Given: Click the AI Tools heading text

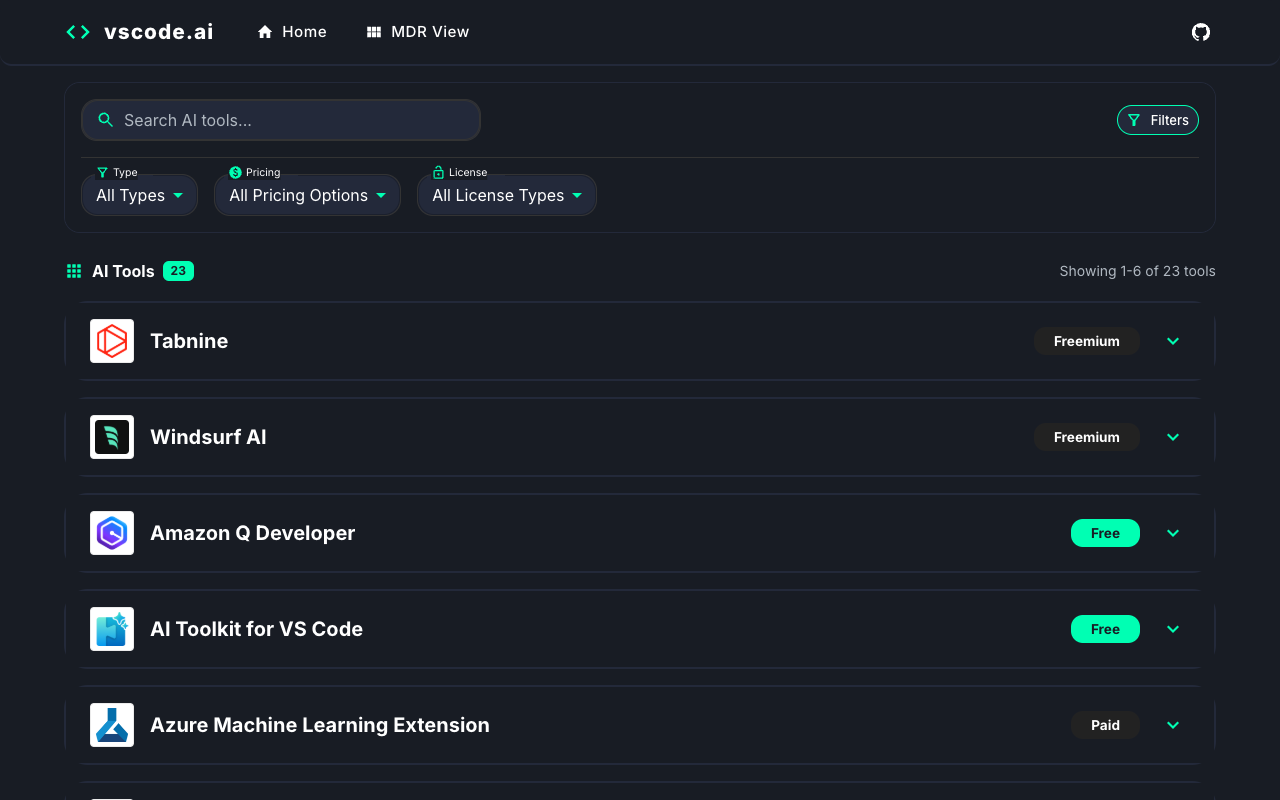Looking at the screenshot, I should tap(123, 271).
